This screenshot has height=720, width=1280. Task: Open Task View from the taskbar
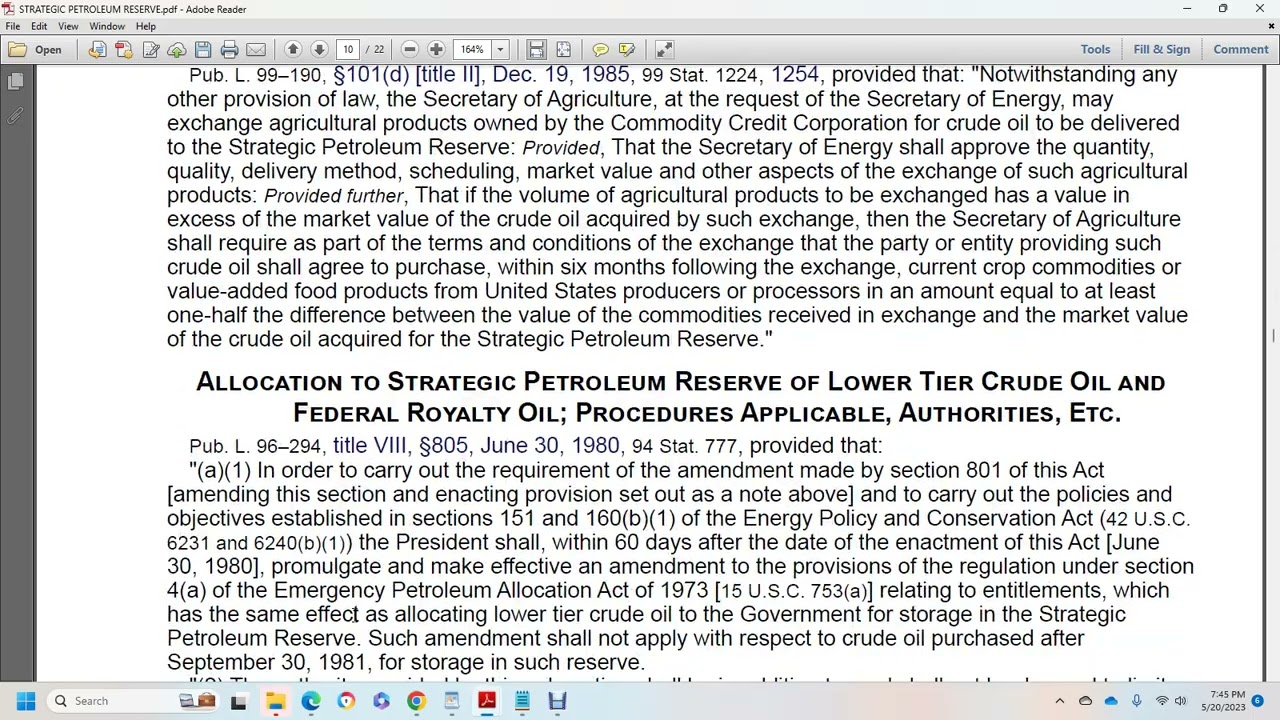click(238, 701)
